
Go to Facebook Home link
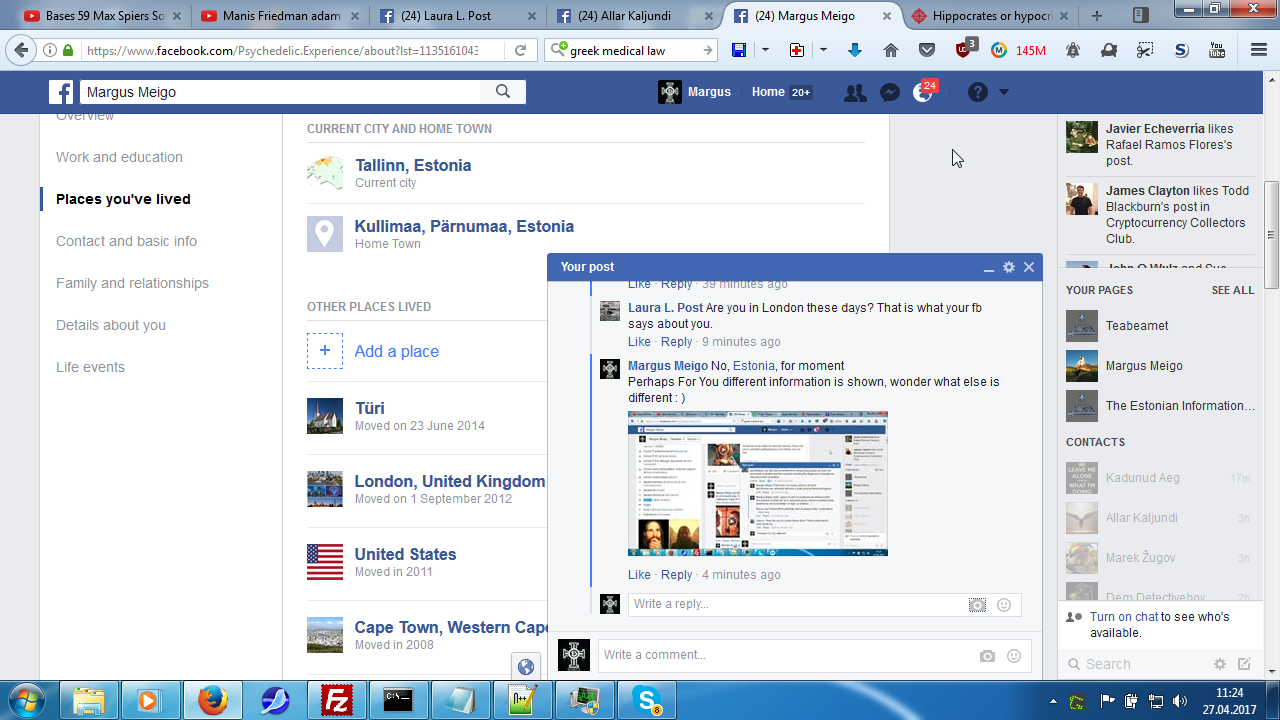768,92
